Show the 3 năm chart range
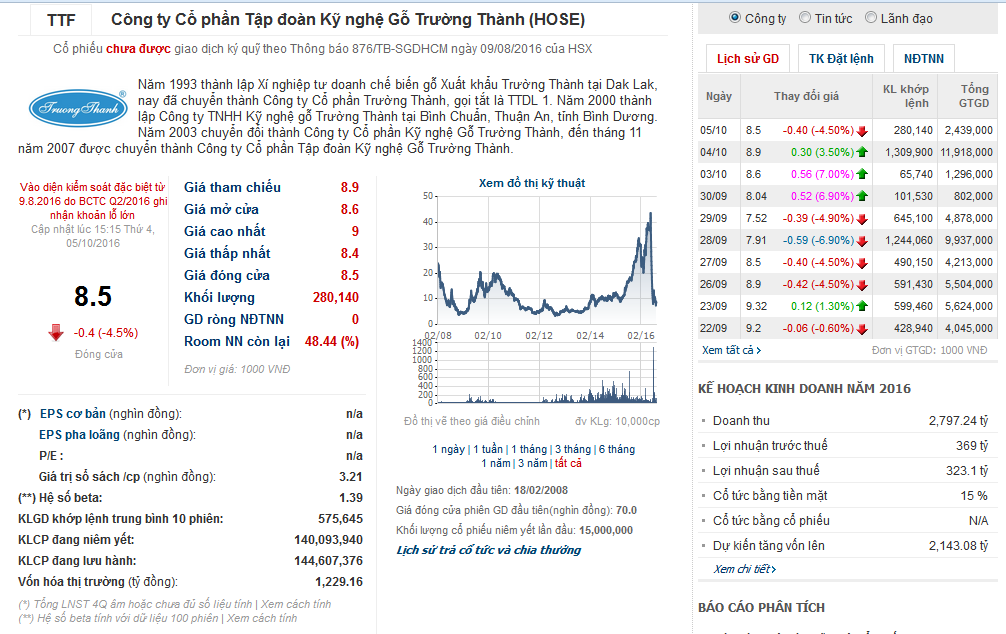1006x634 pixels. [x=533, y=463]
